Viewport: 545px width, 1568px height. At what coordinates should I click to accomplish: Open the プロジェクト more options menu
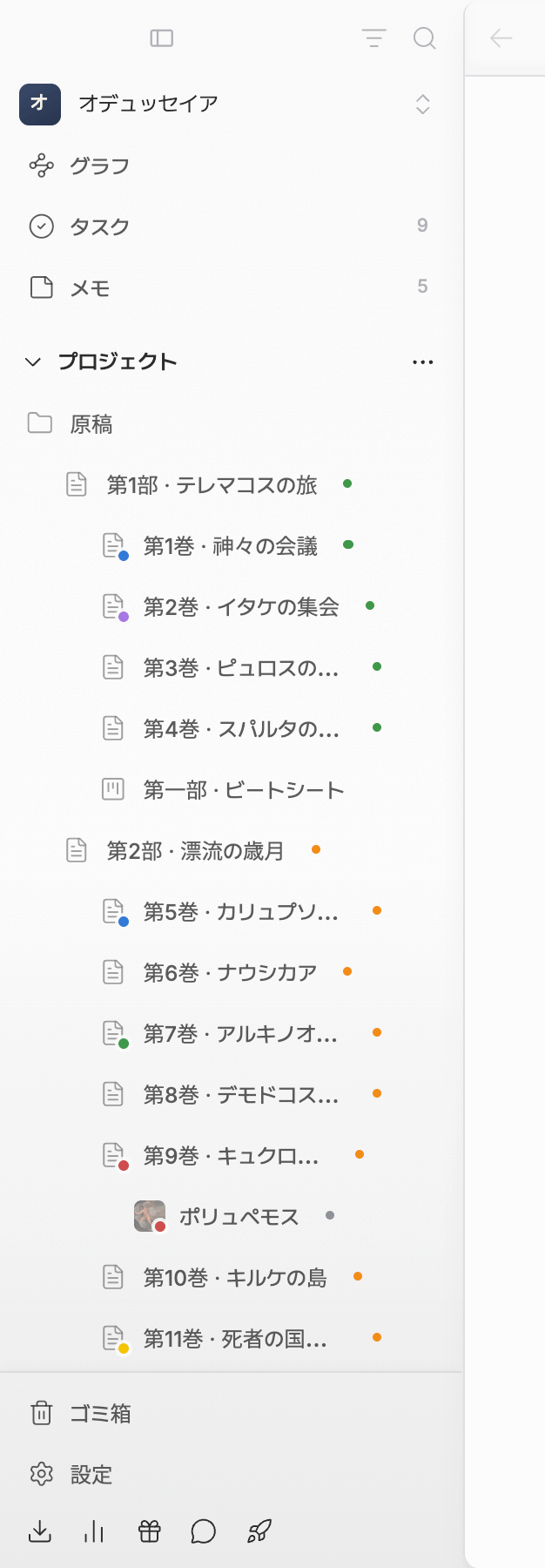[x=423, y=362]
